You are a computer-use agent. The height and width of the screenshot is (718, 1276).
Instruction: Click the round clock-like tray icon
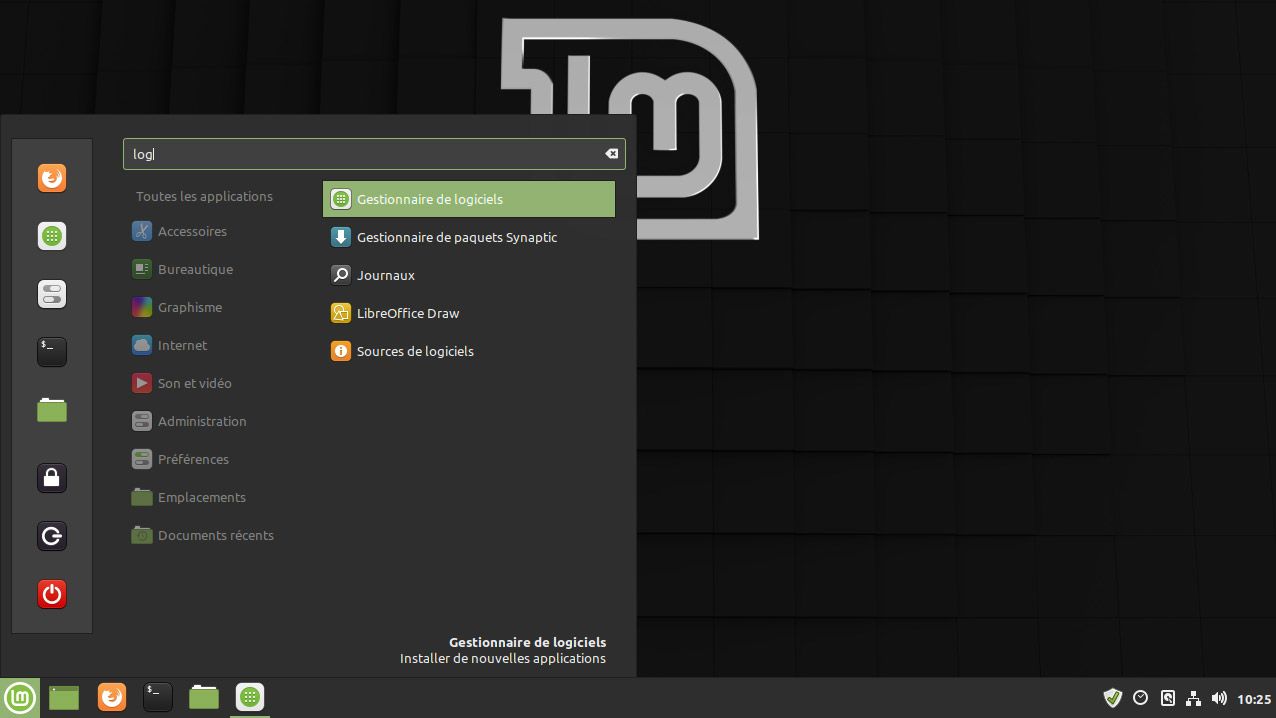pyautogui.click(x=1141, y=698)
